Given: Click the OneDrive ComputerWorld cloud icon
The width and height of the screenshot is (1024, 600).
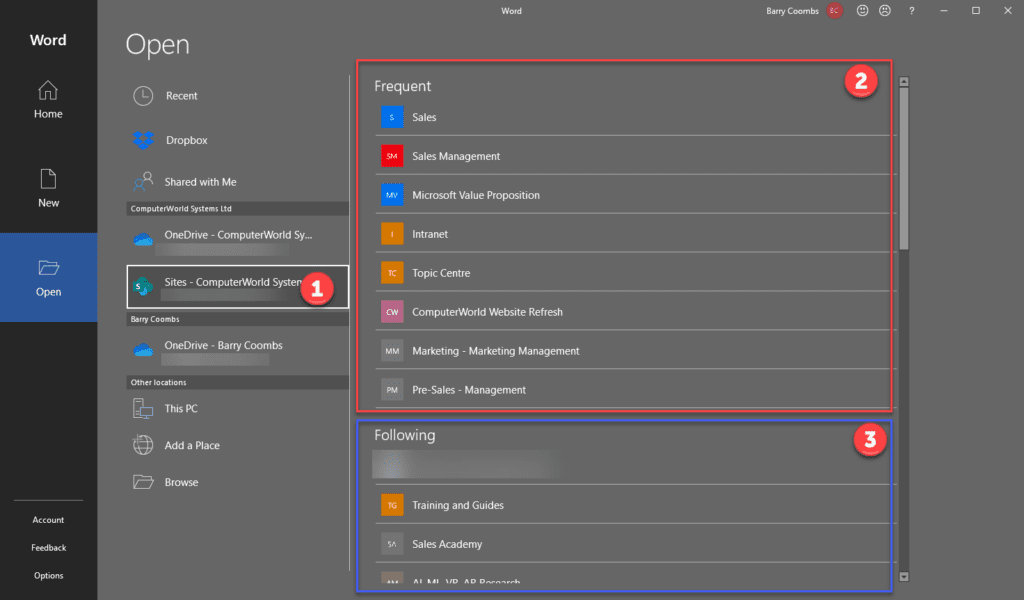Looking at the screenshot, I should [x=143, y=239].
